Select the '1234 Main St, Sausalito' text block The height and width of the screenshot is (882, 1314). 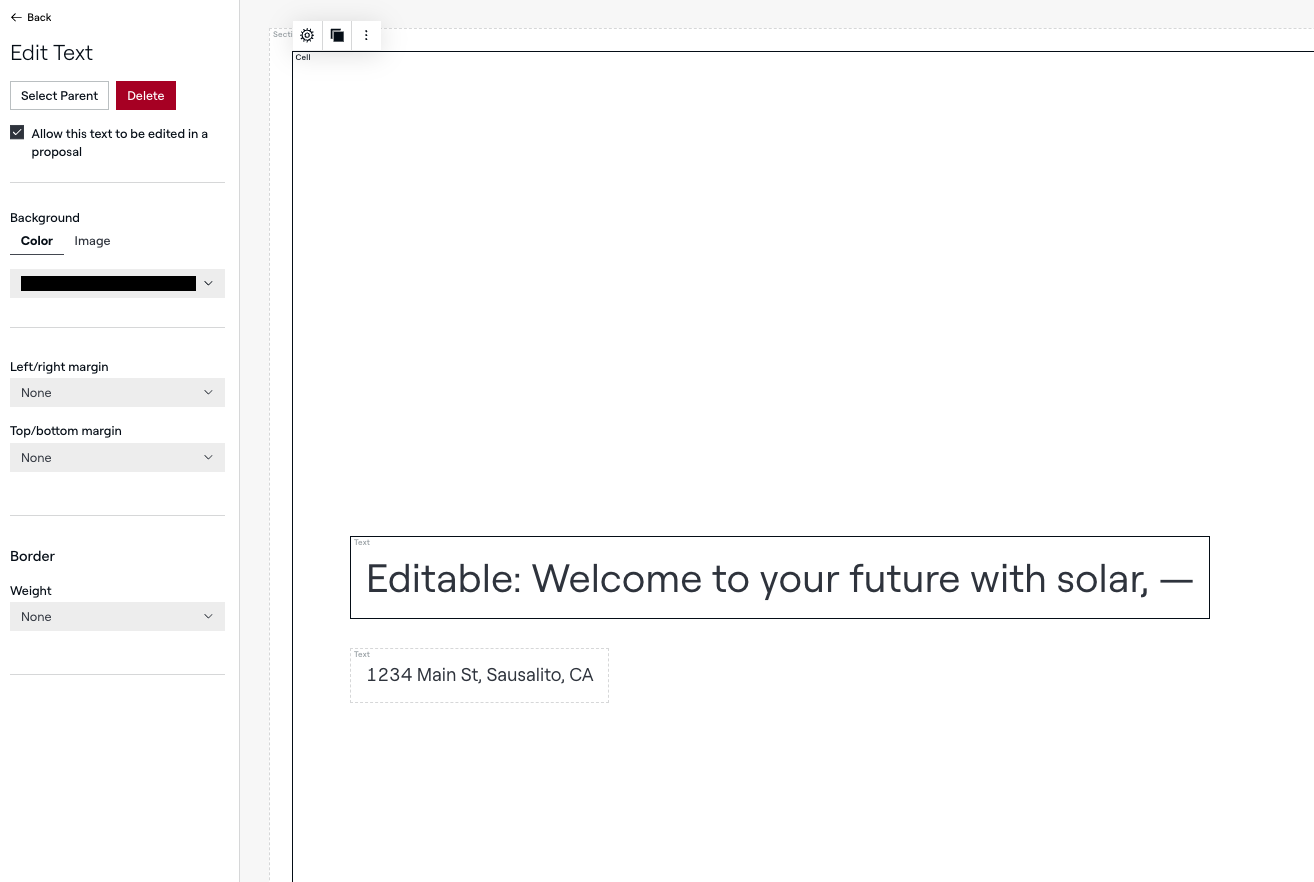tap(479, 676)
